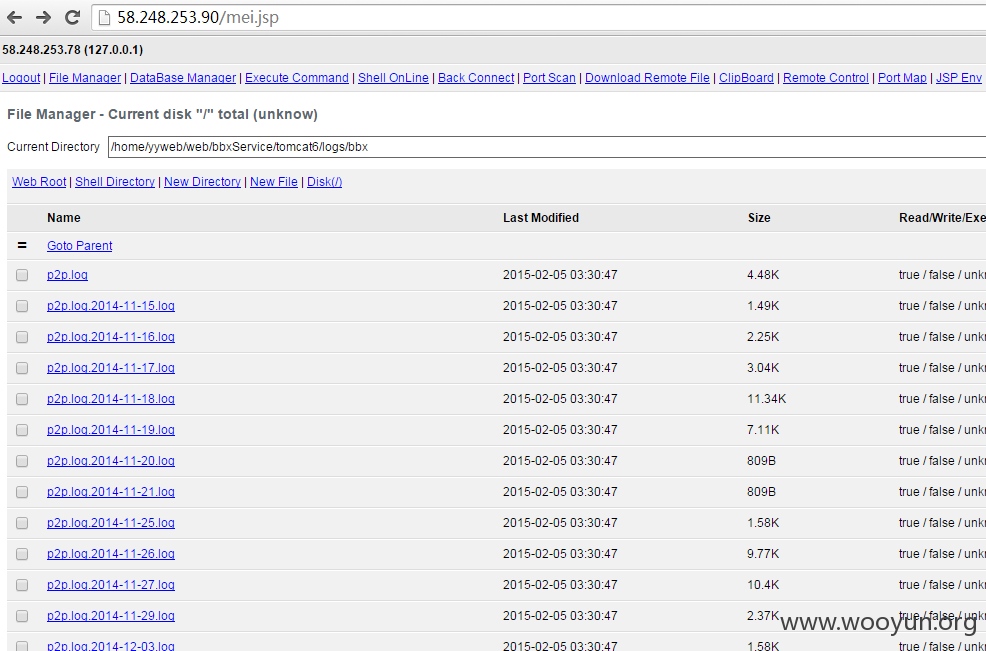Open Execute Command page
The width and height of the screenshot is (986, 651).
pyautogui.click(x=297, y=78)
